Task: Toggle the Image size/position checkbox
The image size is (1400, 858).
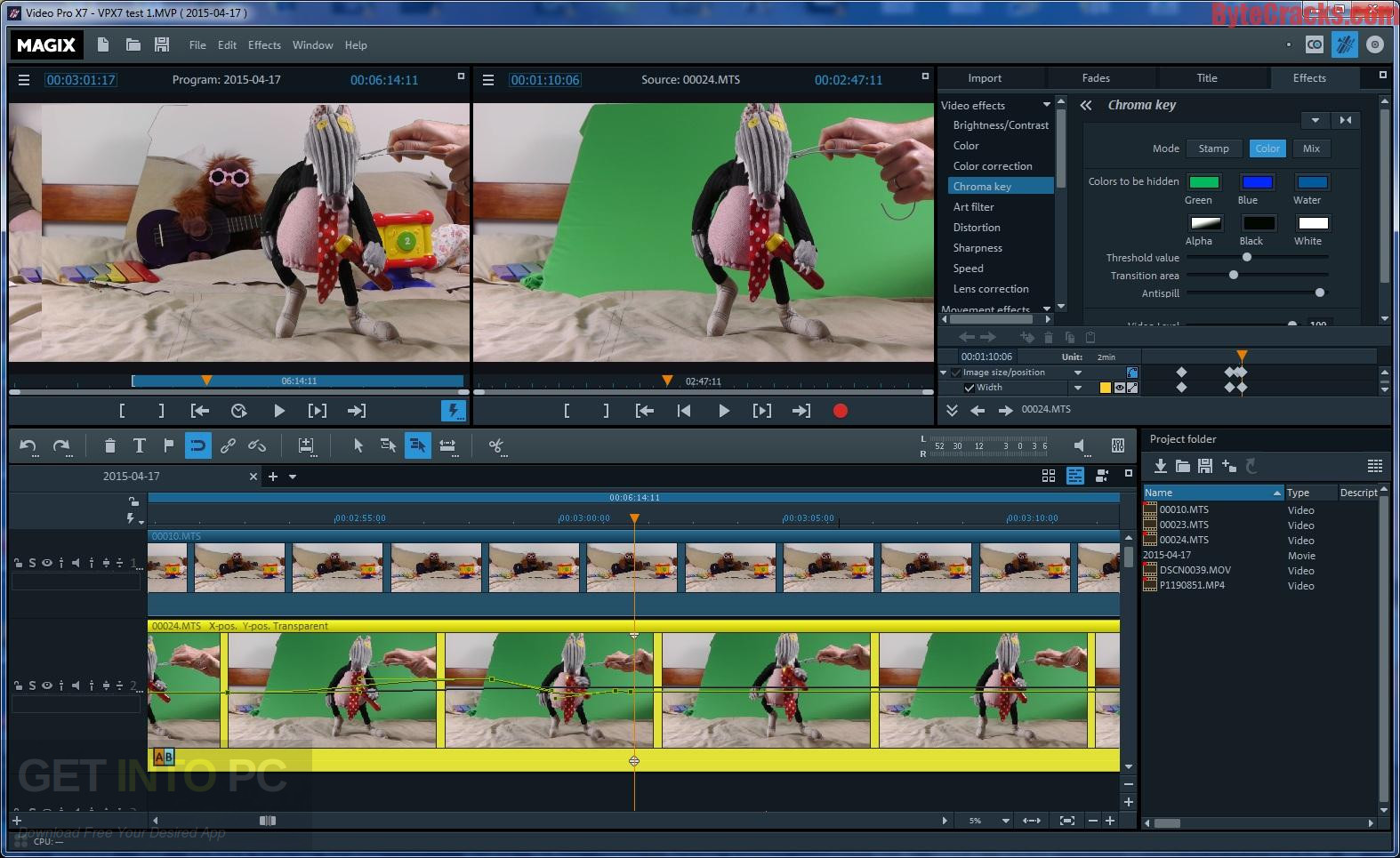Action: [x=955, y=373]
